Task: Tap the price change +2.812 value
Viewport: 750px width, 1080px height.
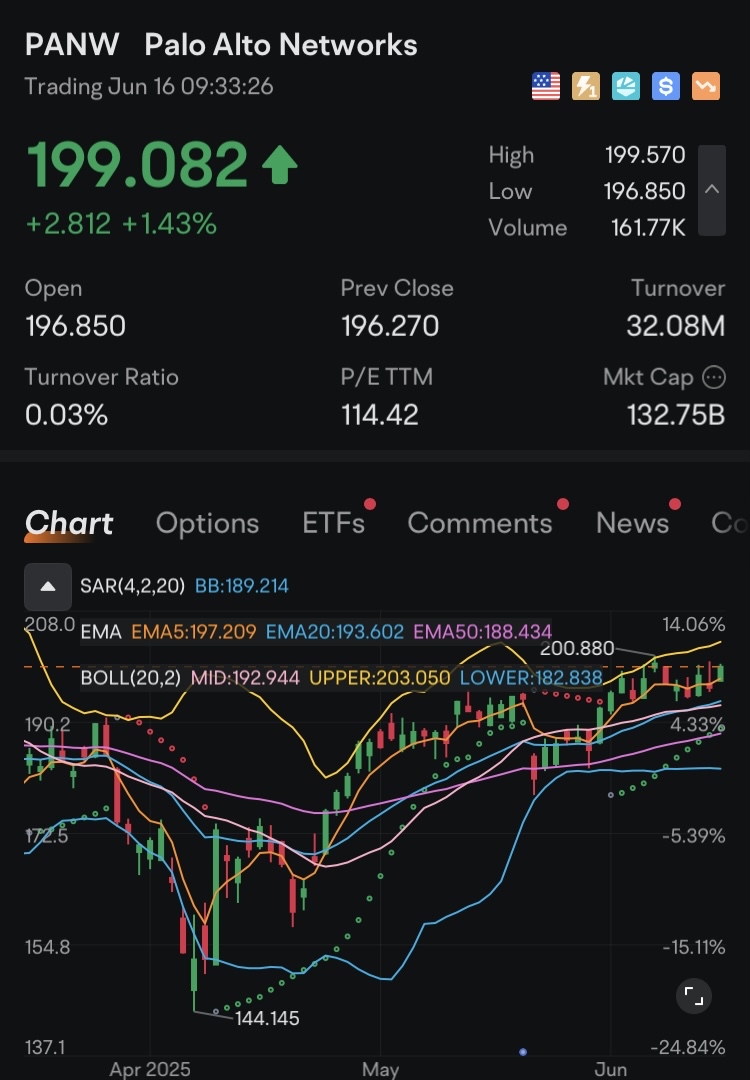Action: (68, 224)
